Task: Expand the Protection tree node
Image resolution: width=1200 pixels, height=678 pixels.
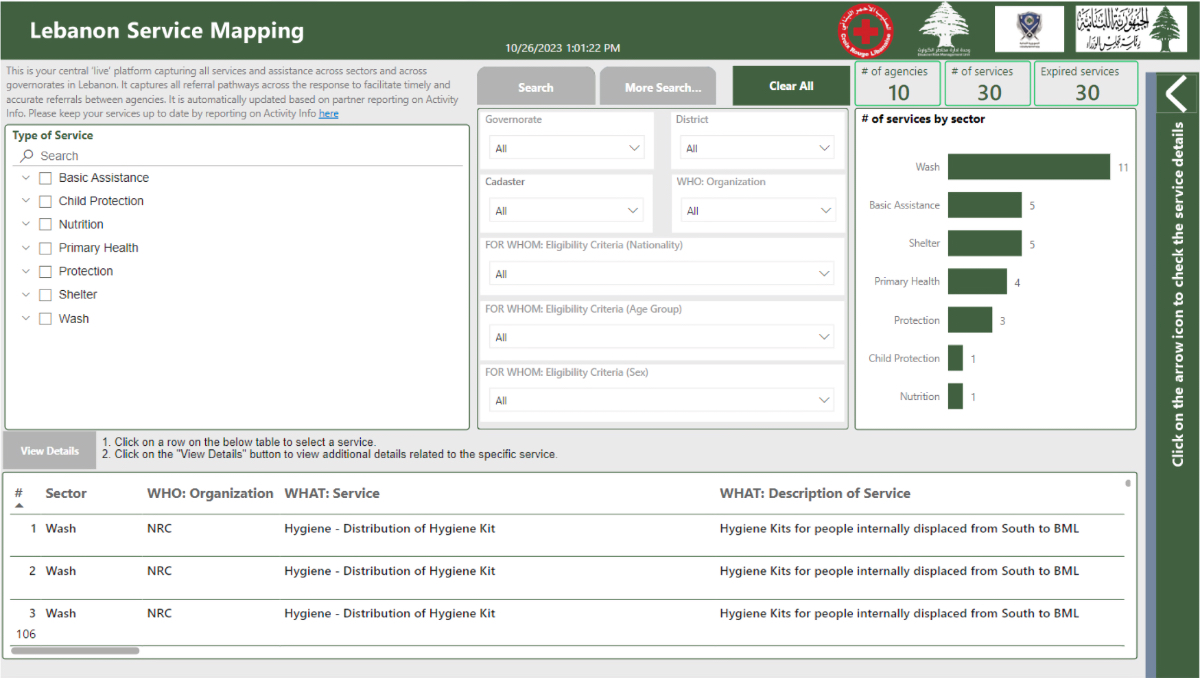Action: tap(26, 272)
